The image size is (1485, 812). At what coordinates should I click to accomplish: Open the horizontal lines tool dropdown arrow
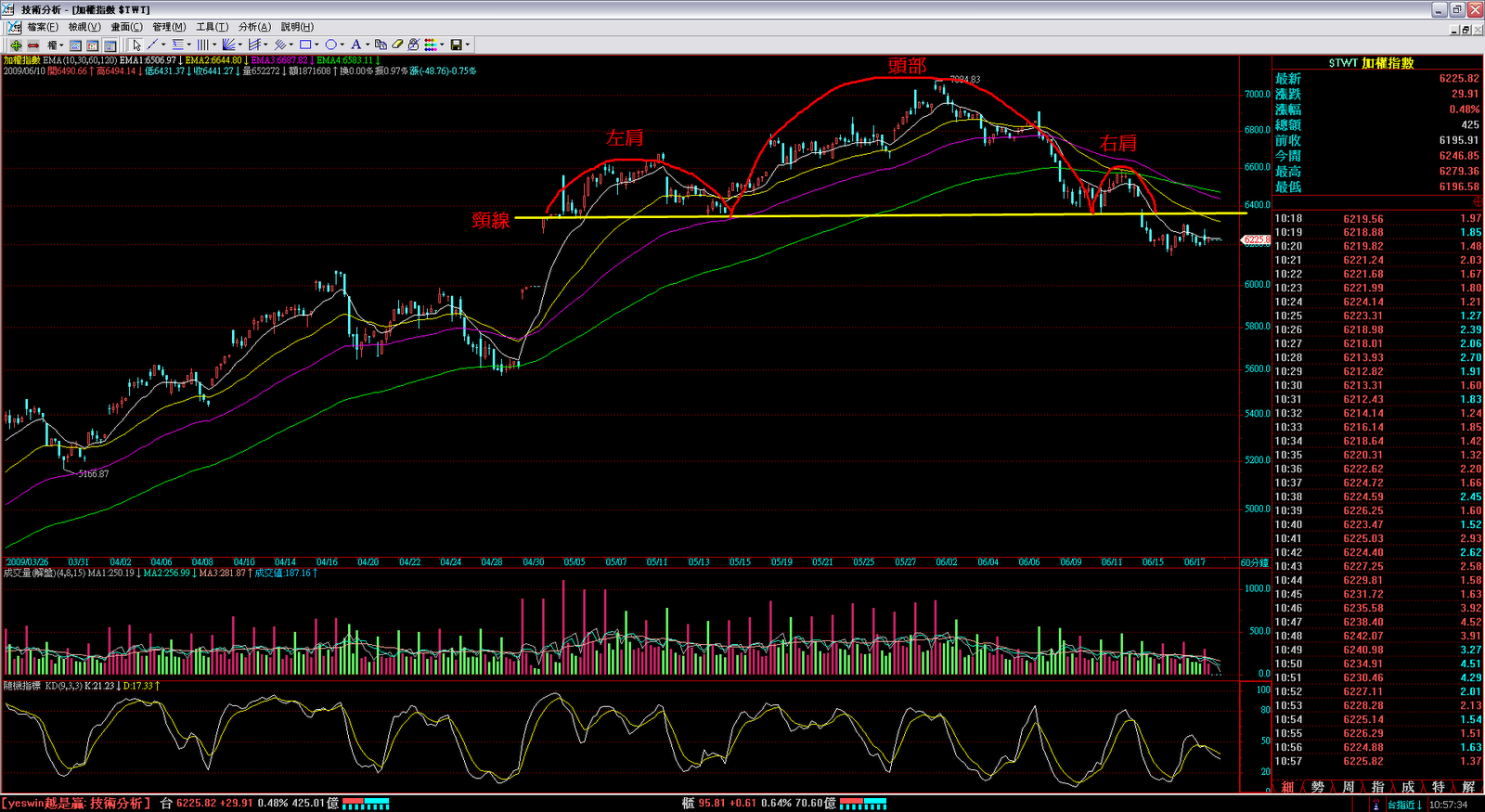pos(189,45)
